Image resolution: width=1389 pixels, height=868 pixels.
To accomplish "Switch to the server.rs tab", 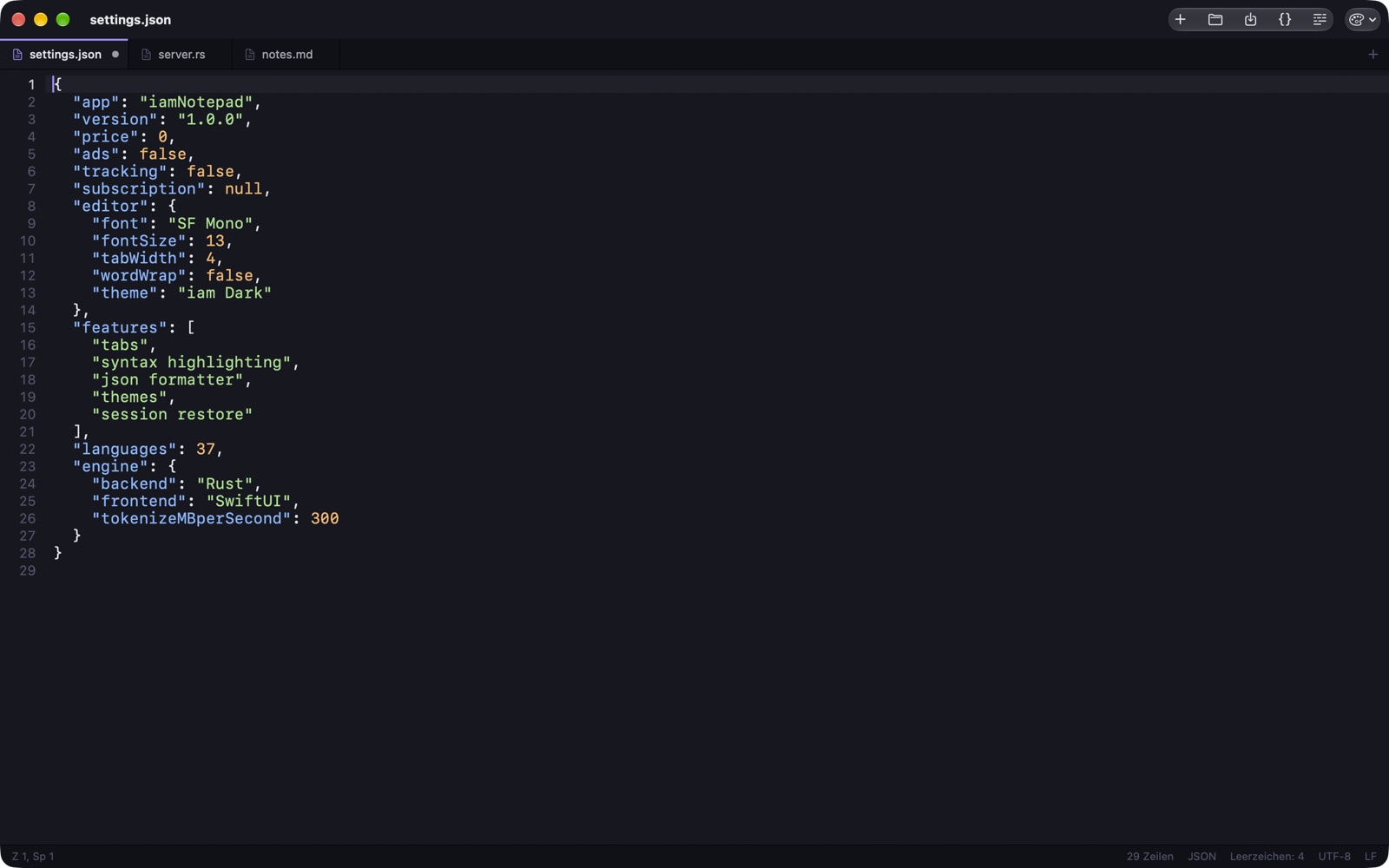I will (x=181, y=54).
